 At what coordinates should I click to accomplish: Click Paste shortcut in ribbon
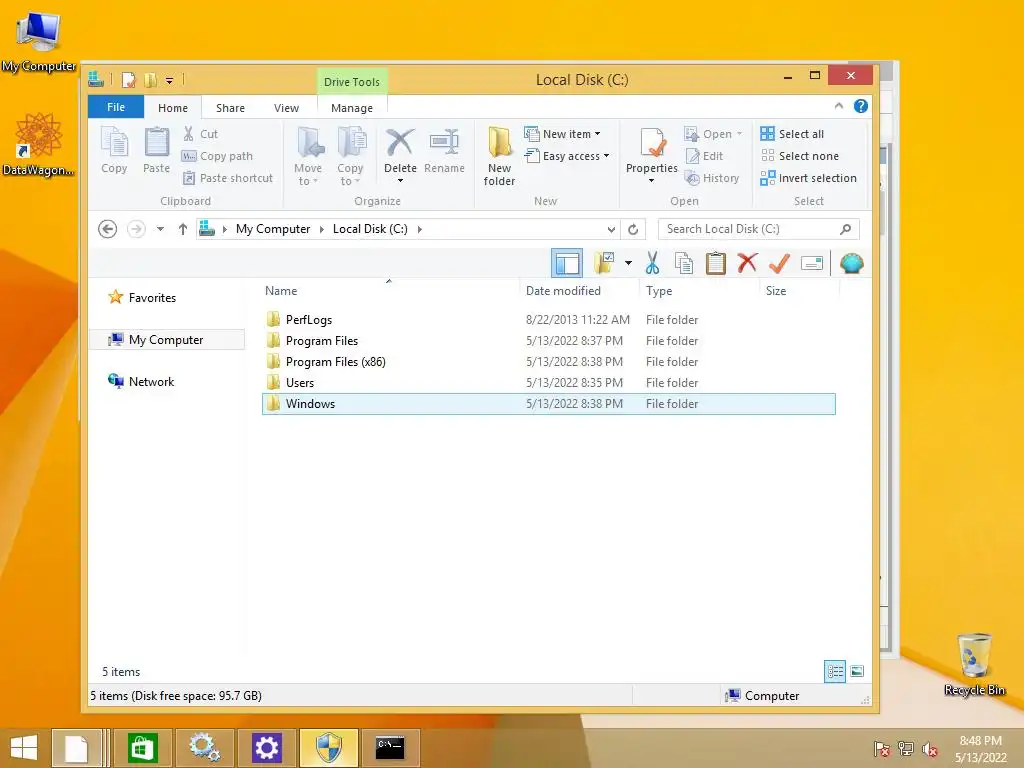click(x=227, y=178)
